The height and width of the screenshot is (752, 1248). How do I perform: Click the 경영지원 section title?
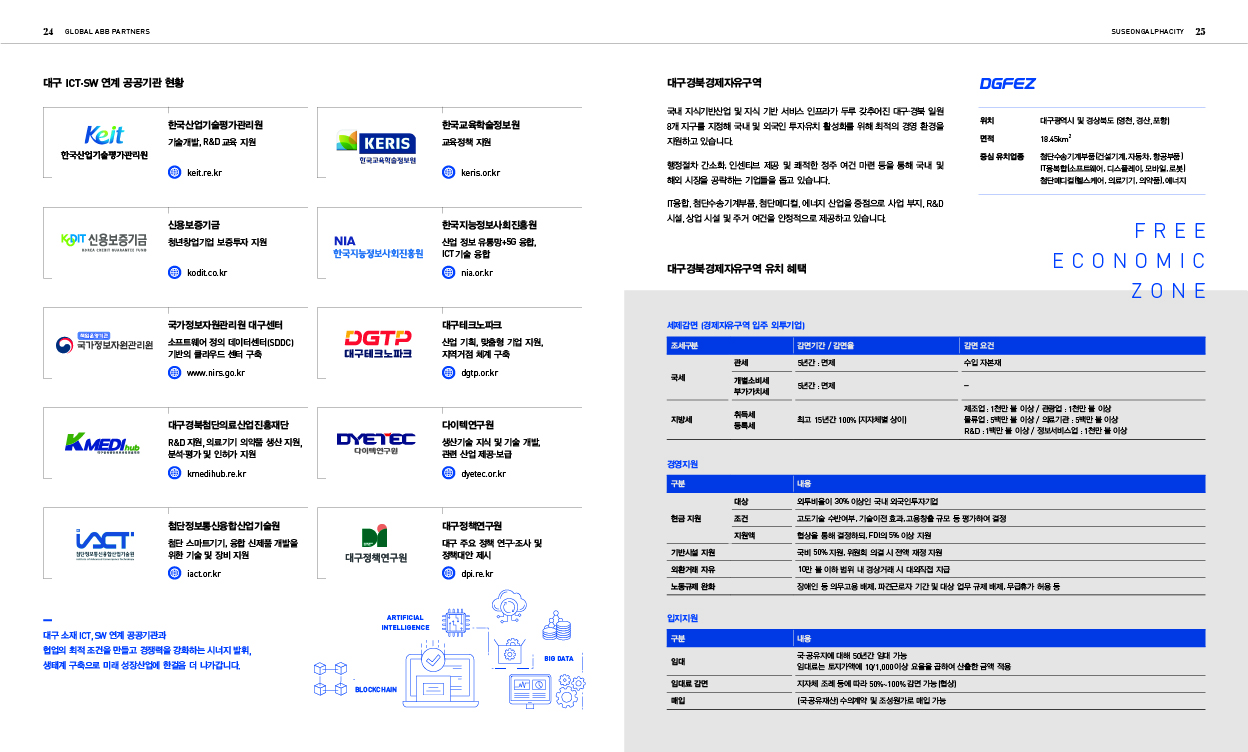[682, 464]
